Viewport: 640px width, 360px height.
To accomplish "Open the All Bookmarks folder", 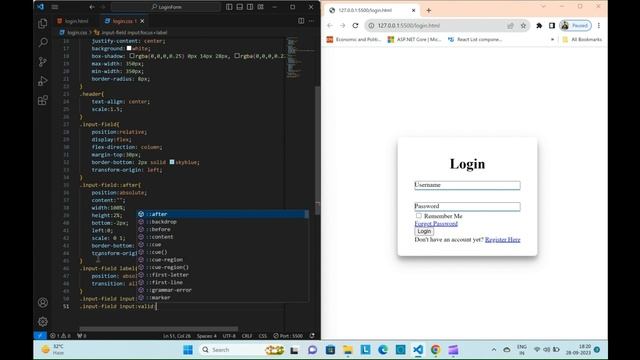I will pos(582,40).
